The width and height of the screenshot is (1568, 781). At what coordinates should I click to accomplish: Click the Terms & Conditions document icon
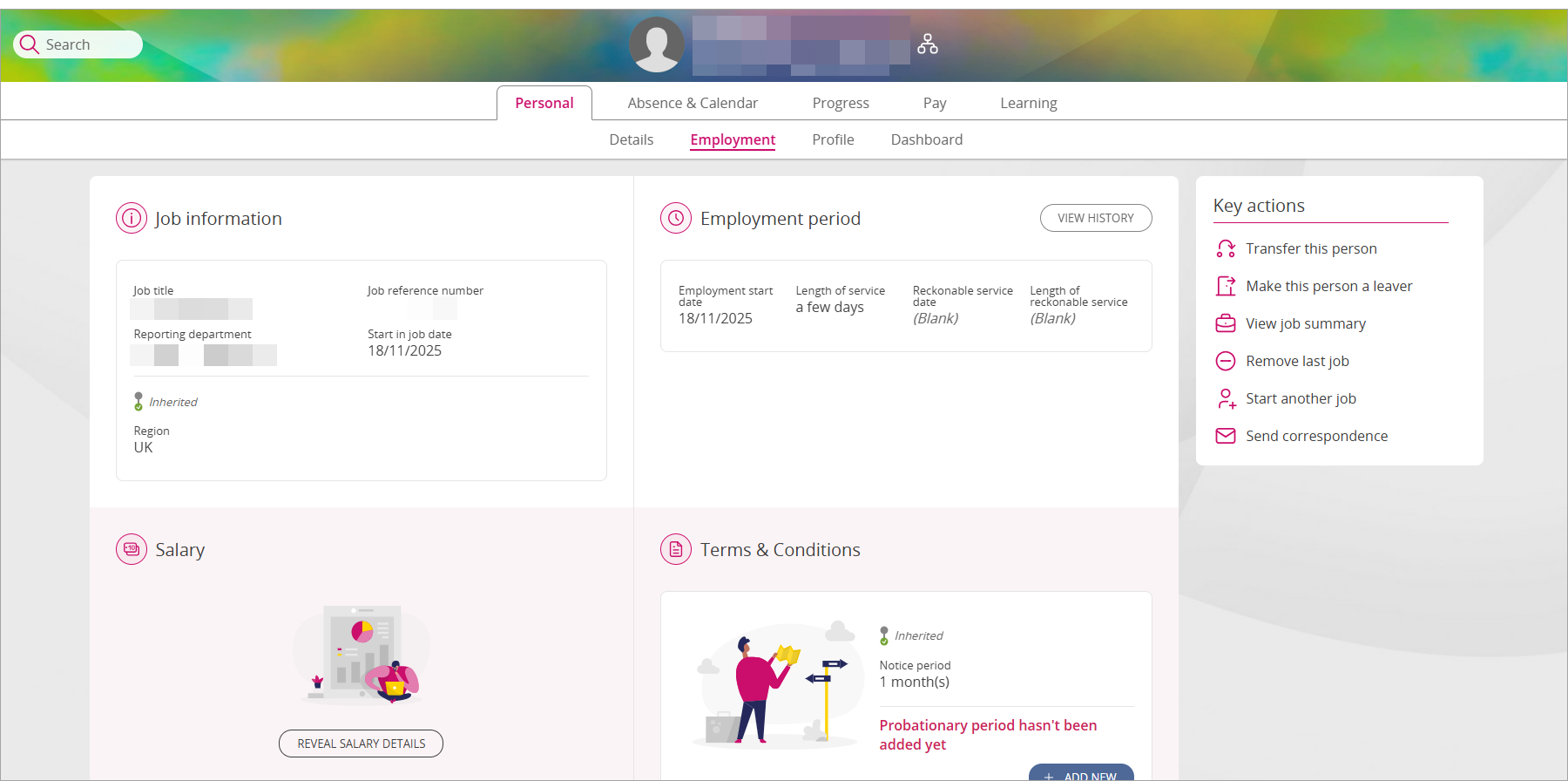[x=676, y=549]
